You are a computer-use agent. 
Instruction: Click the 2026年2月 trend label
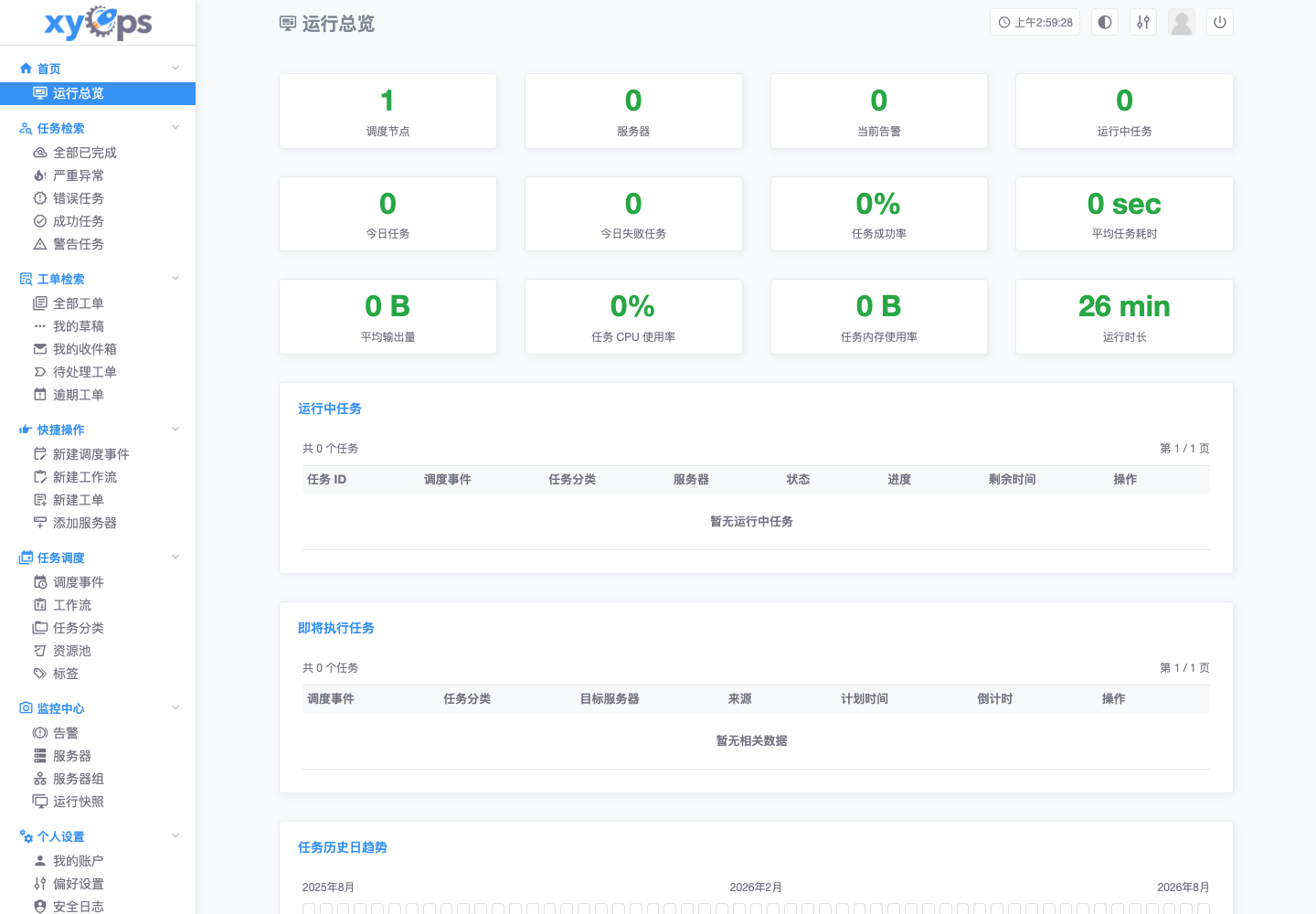(x=756, y=887)
